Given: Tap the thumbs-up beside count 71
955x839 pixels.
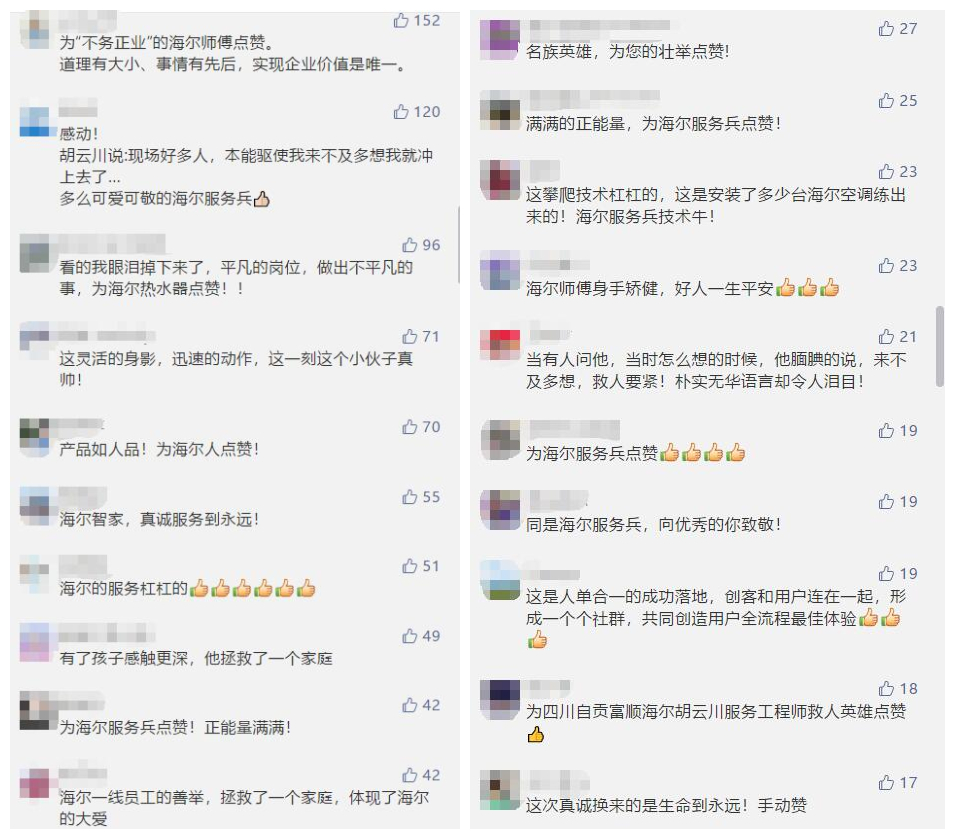Looking at the screenshot, I should [409, 336].
